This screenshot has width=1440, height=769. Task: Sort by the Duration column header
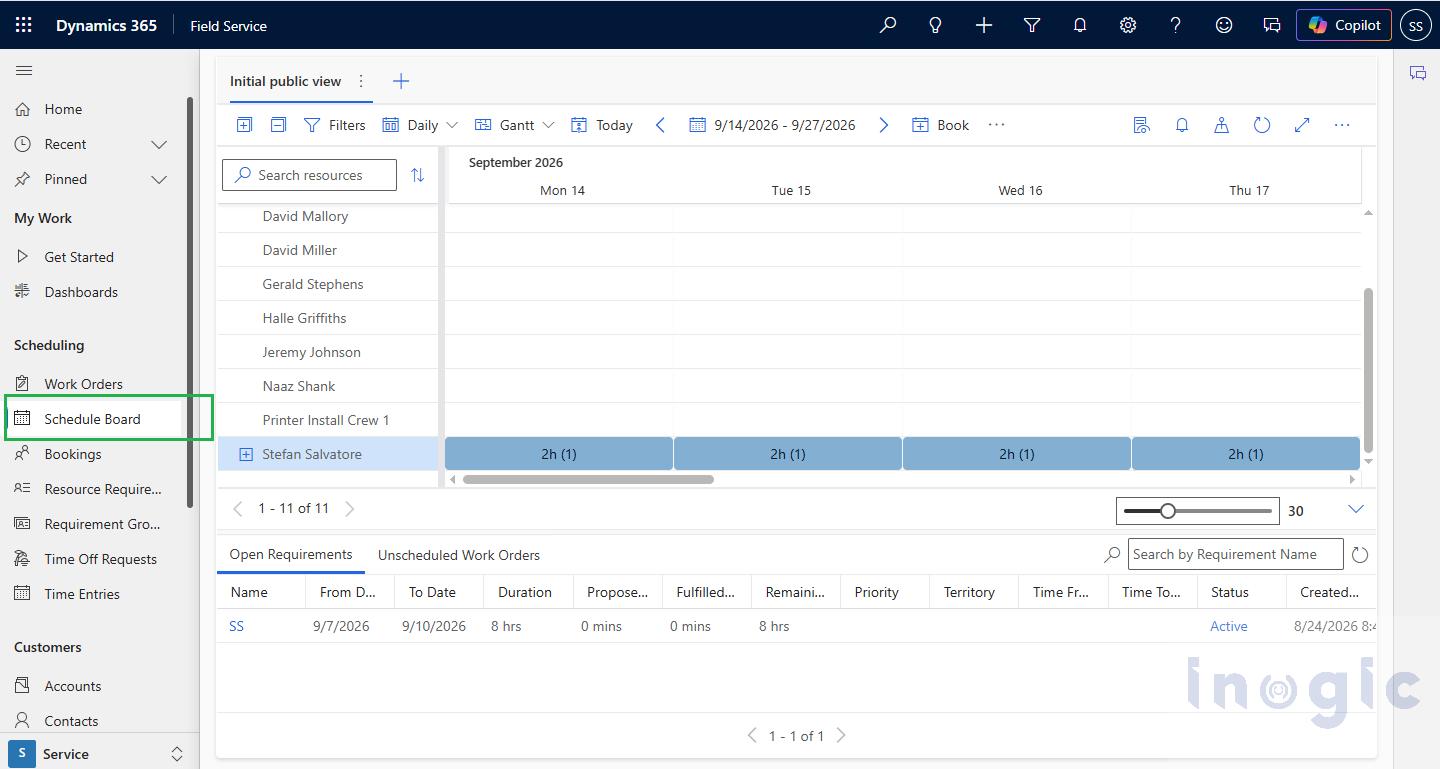[x=525, y=592]
